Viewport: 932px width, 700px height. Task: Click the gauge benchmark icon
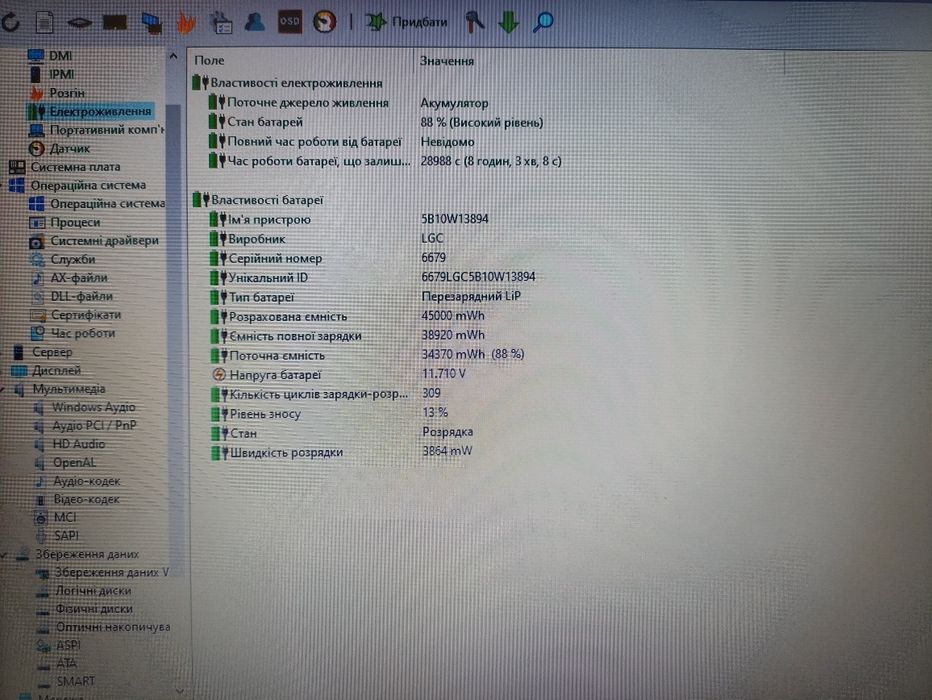pos(325,22)
